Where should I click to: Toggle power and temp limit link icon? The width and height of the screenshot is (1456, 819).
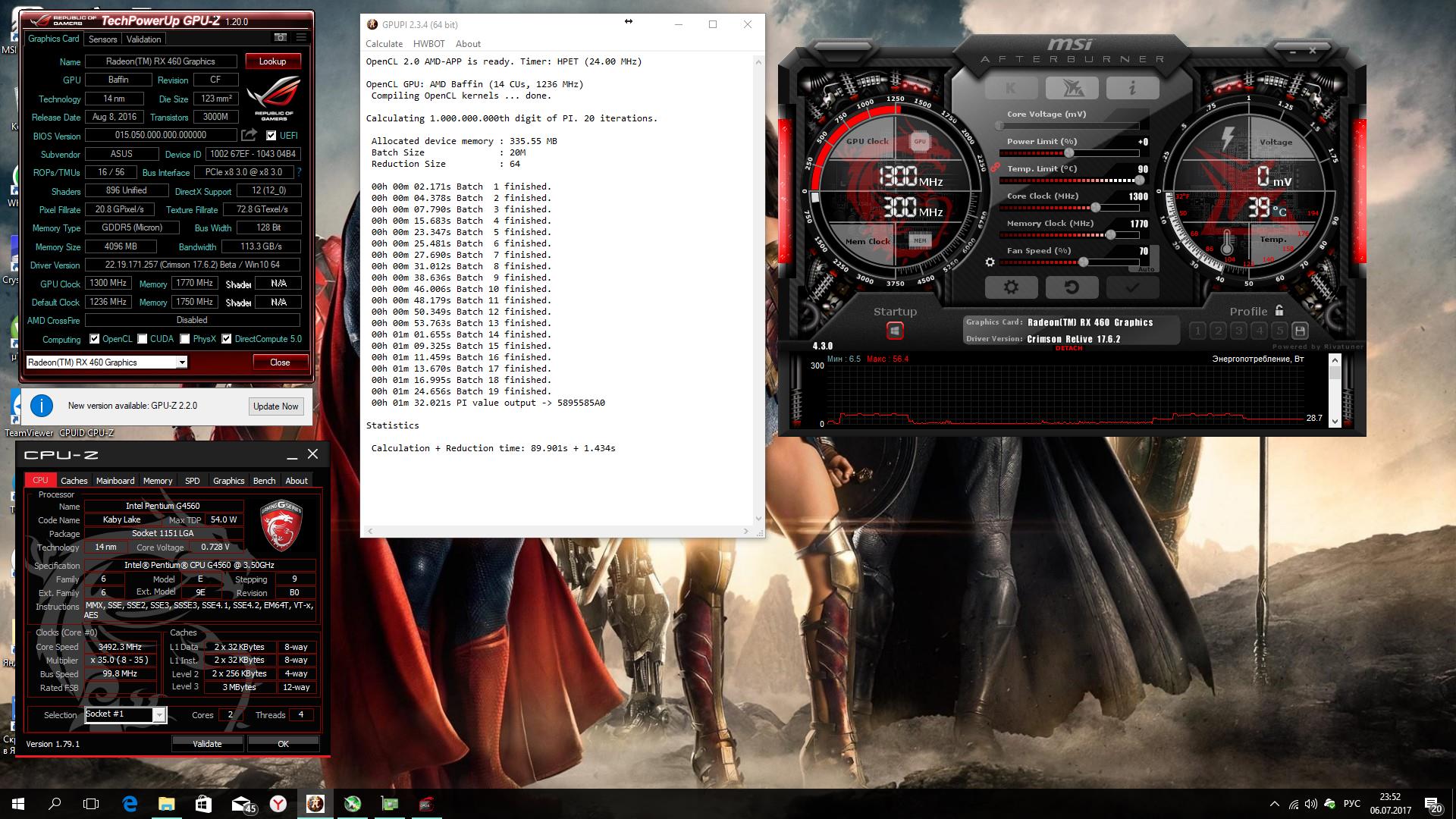tap(994, 167)
